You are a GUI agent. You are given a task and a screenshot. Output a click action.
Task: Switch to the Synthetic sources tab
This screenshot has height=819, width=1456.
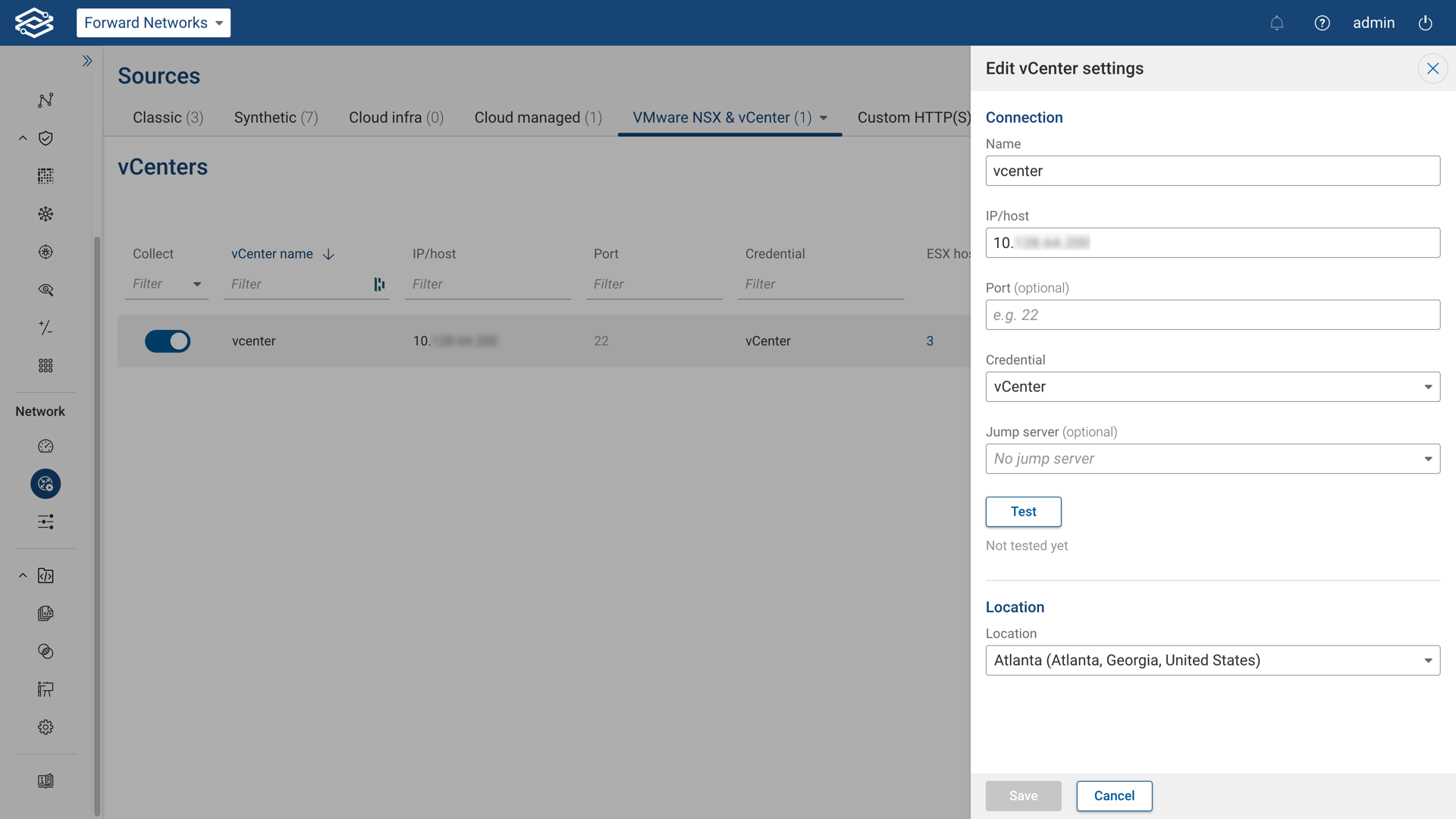click(x=275, y=118)
